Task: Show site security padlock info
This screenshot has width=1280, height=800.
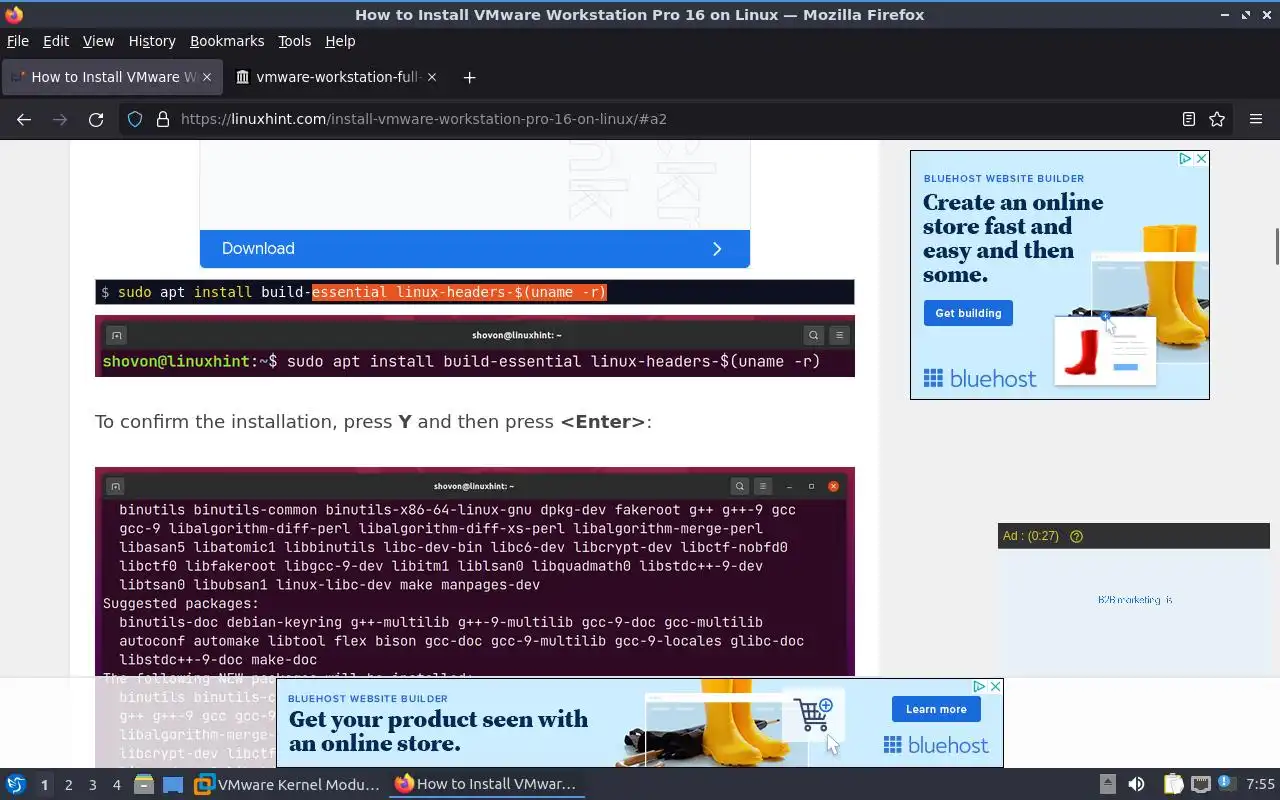Action: click(163, 119)
